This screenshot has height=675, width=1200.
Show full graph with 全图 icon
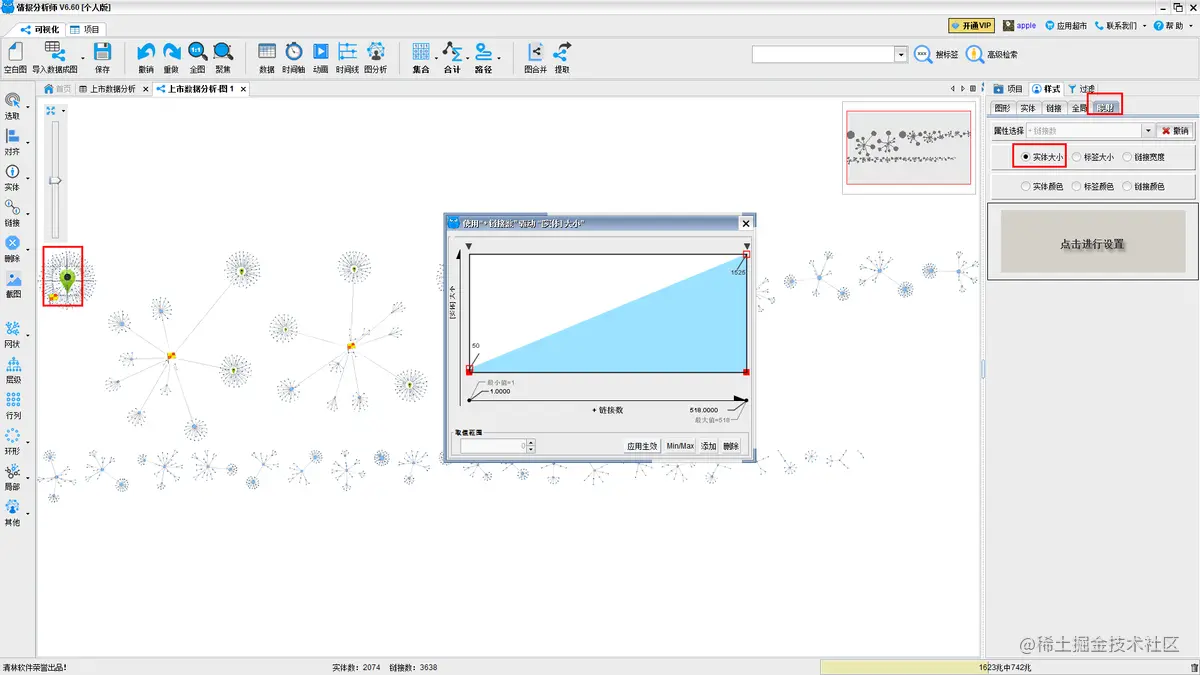pos(197,52)
